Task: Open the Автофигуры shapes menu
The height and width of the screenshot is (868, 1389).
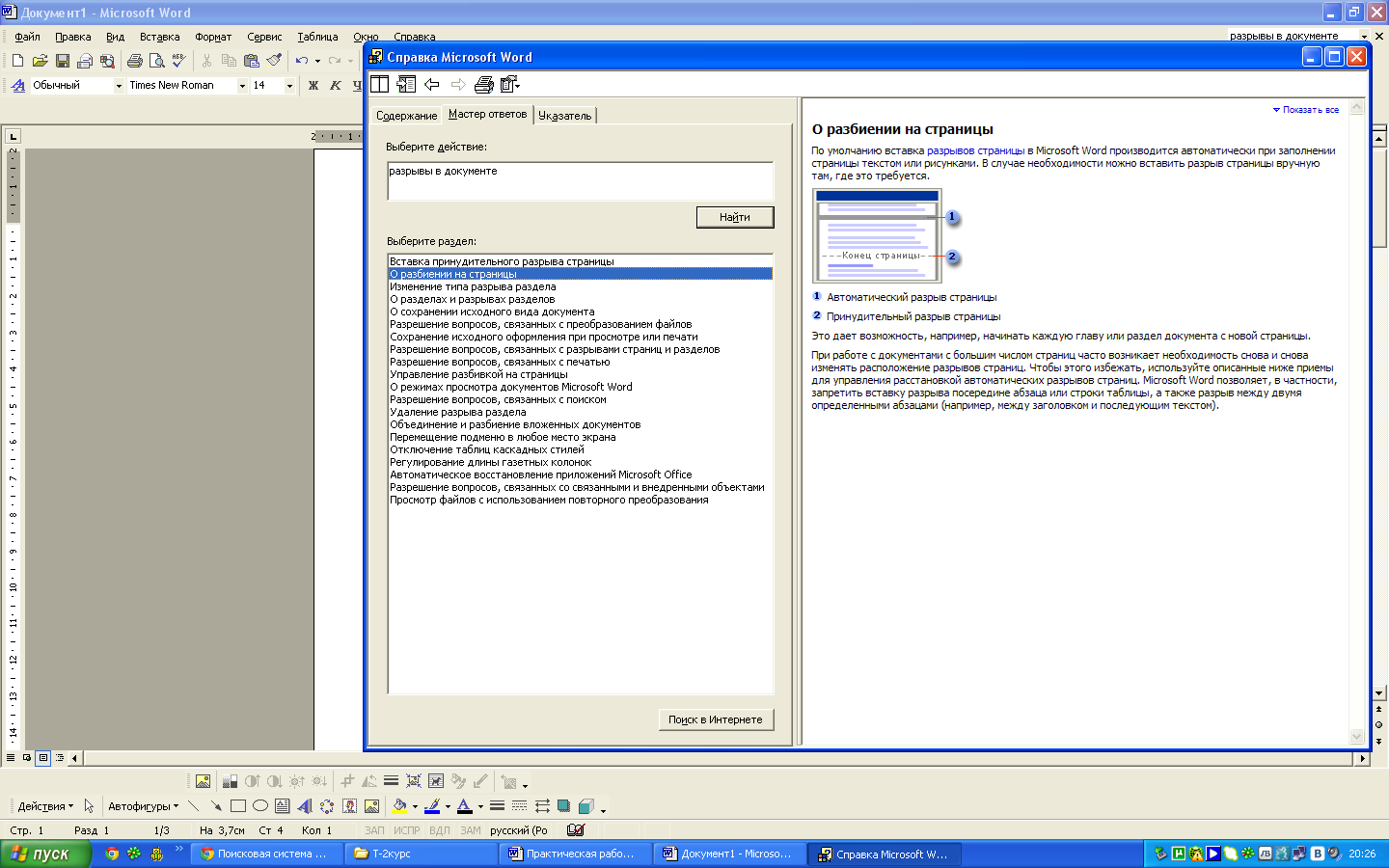Action: tap(143, 806)
